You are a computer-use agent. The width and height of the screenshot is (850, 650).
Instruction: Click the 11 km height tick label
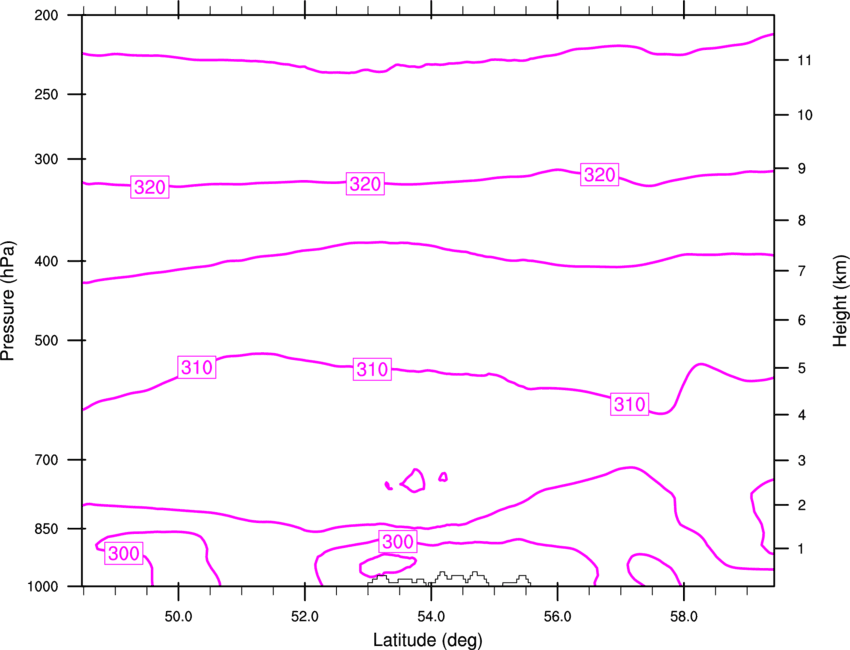805,60
